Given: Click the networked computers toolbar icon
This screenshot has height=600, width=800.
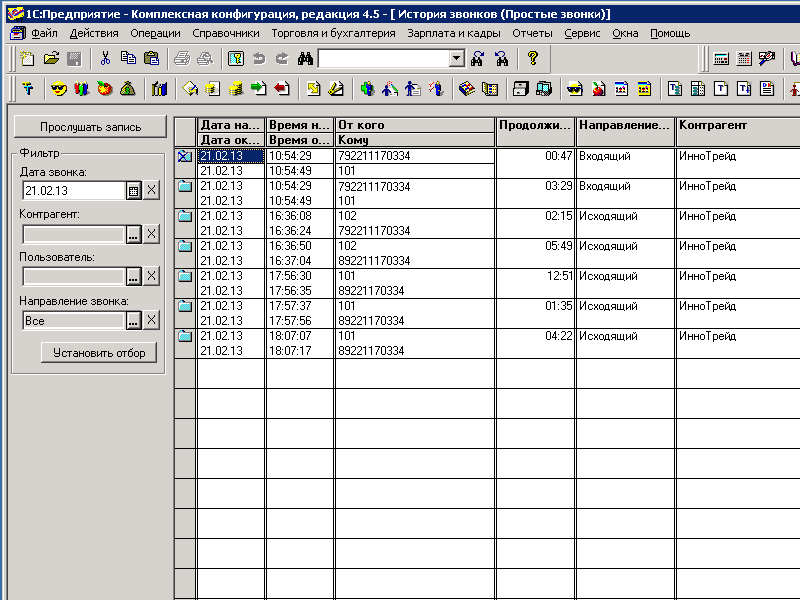Looking at the screenshot, I should (544, 89).
